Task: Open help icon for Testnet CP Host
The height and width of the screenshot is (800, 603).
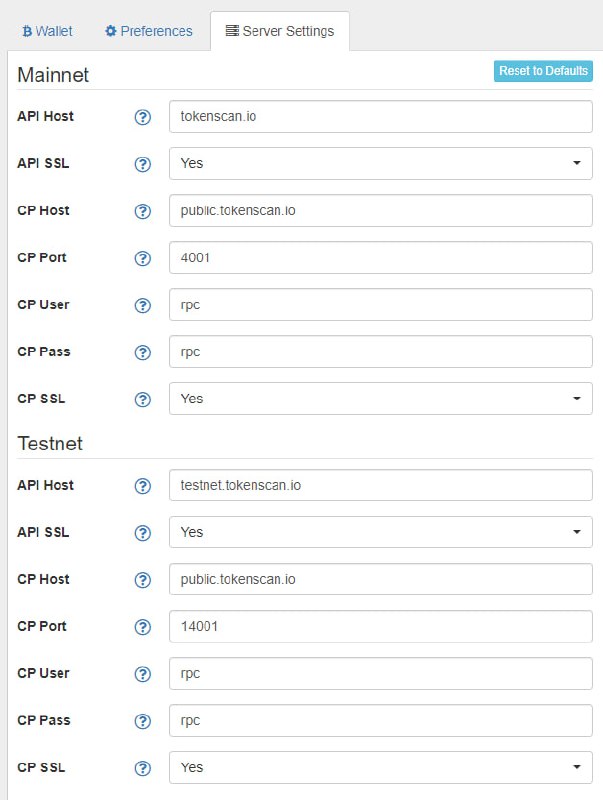Action: click(142, 580)
